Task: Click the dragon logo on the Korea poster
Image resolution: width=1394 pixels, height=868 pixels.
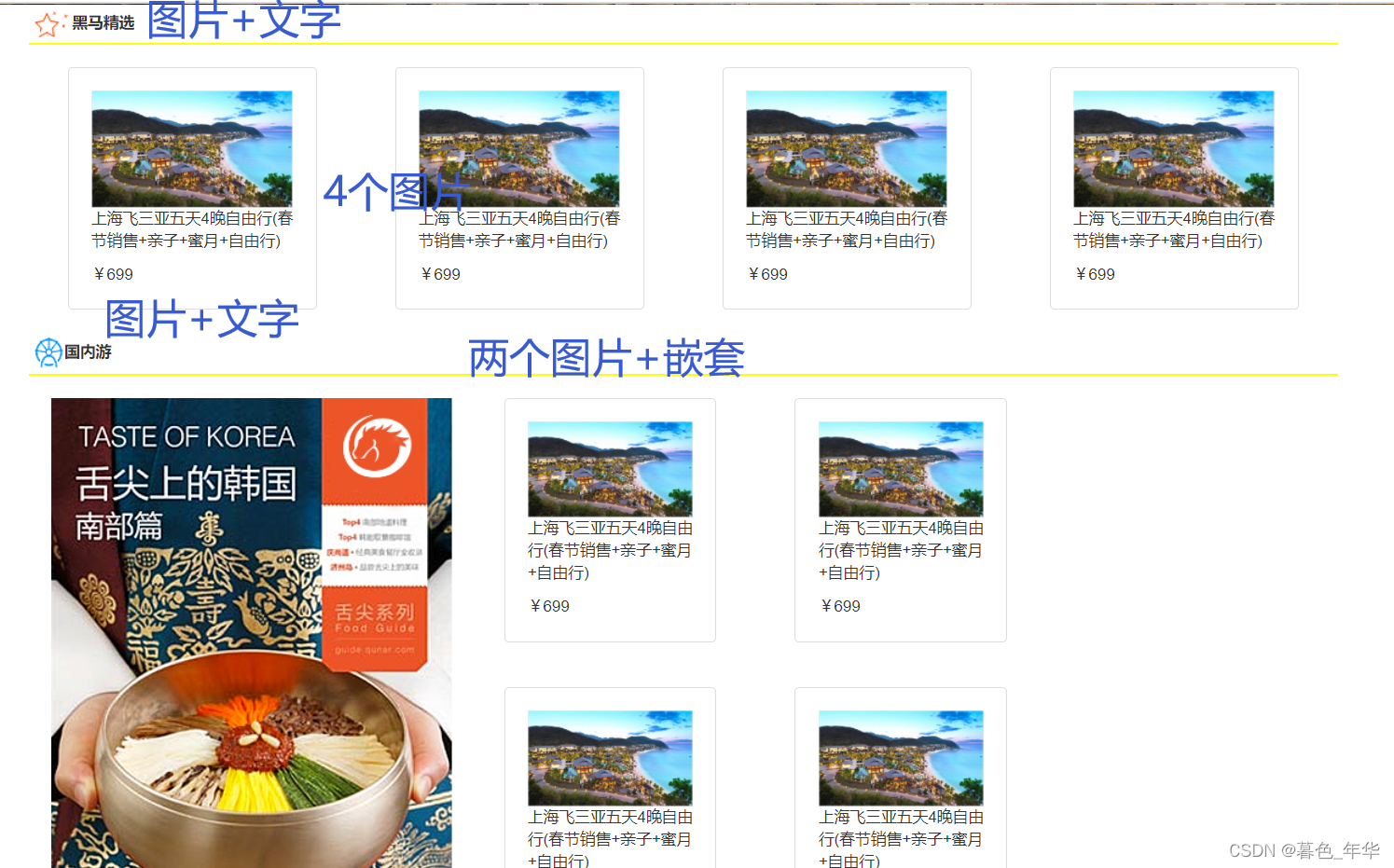Action: [x=377, y=446]
